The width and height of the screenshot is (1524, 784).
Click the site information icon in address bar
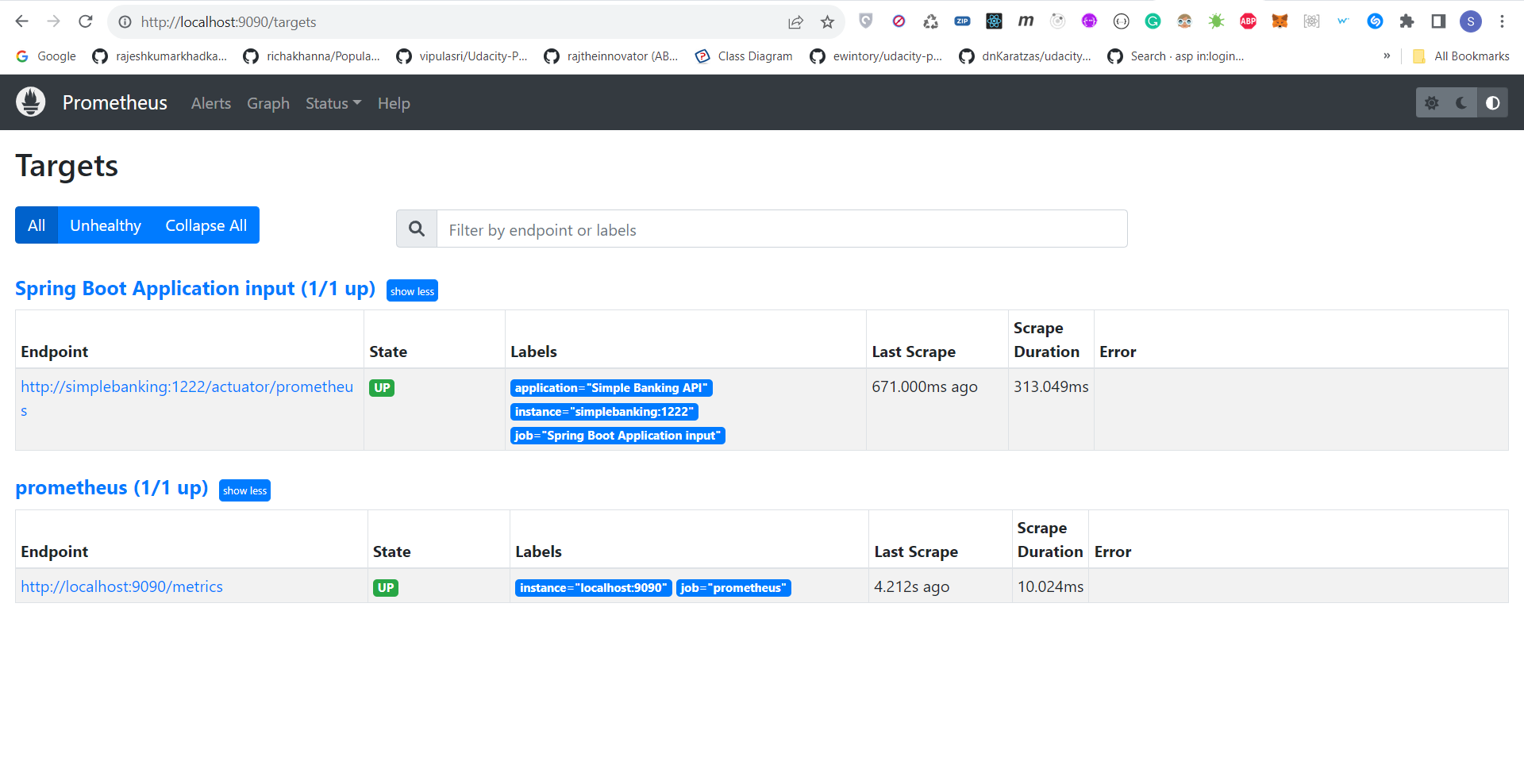125,22
